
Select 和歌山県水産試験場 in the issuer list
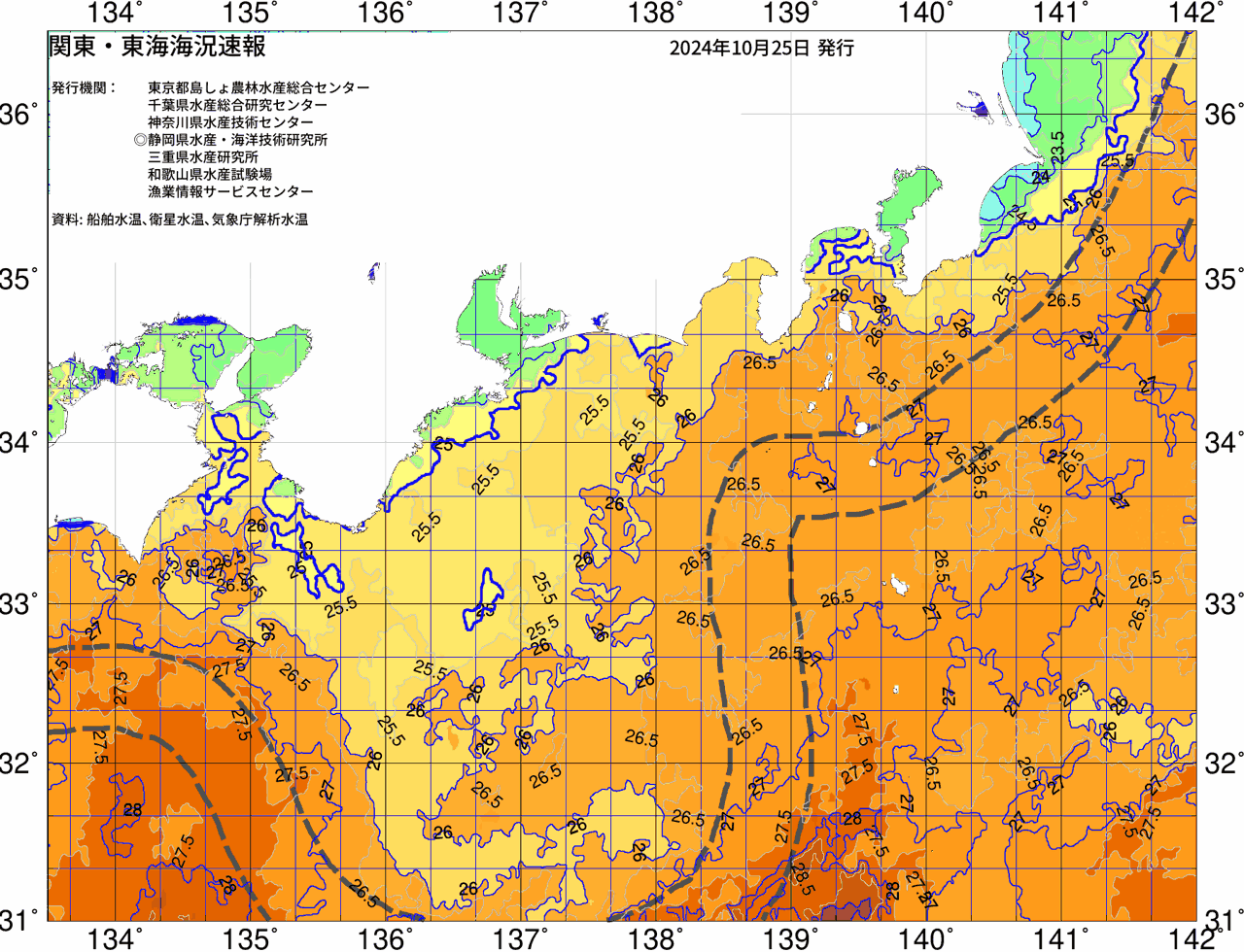click(x=210, y=175)
